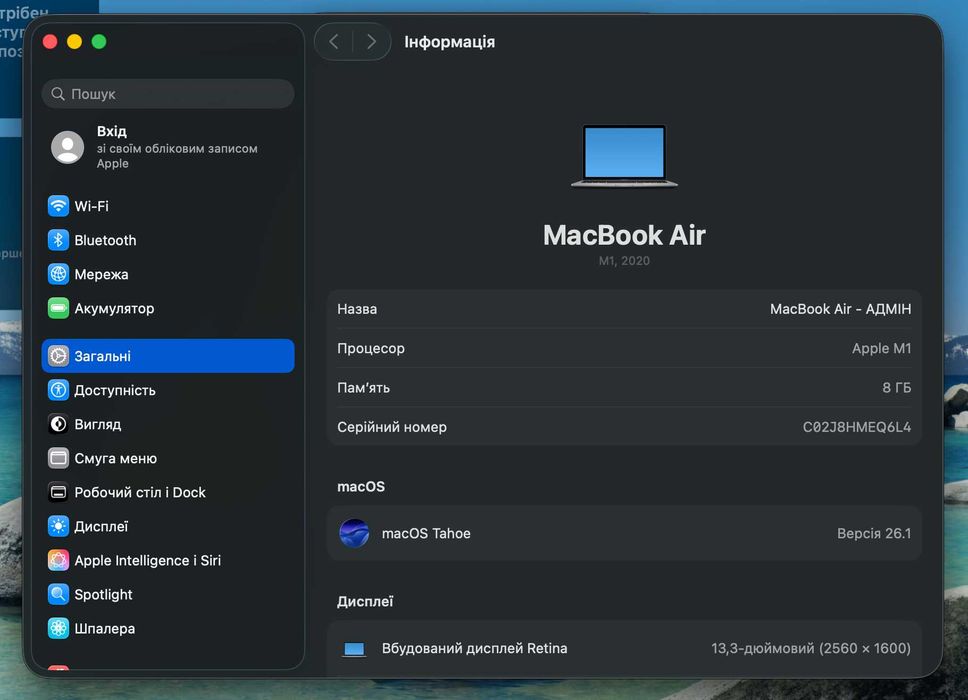Open the Дисплеї sidebar section
968x700 pixels.
168,526
